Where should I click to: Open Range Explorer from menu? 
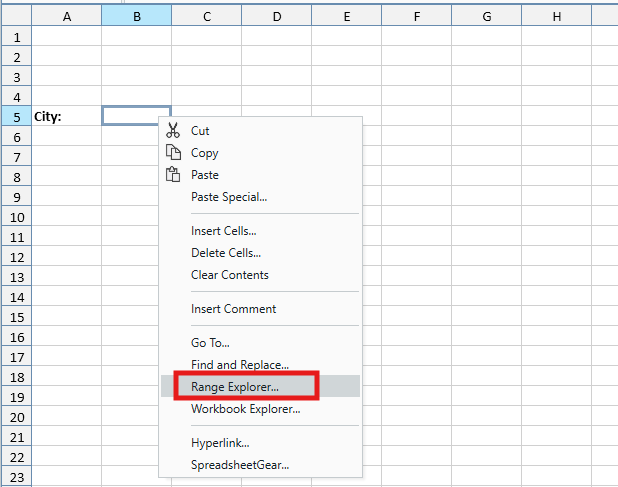pyautogui.click(x=235, y=386)
